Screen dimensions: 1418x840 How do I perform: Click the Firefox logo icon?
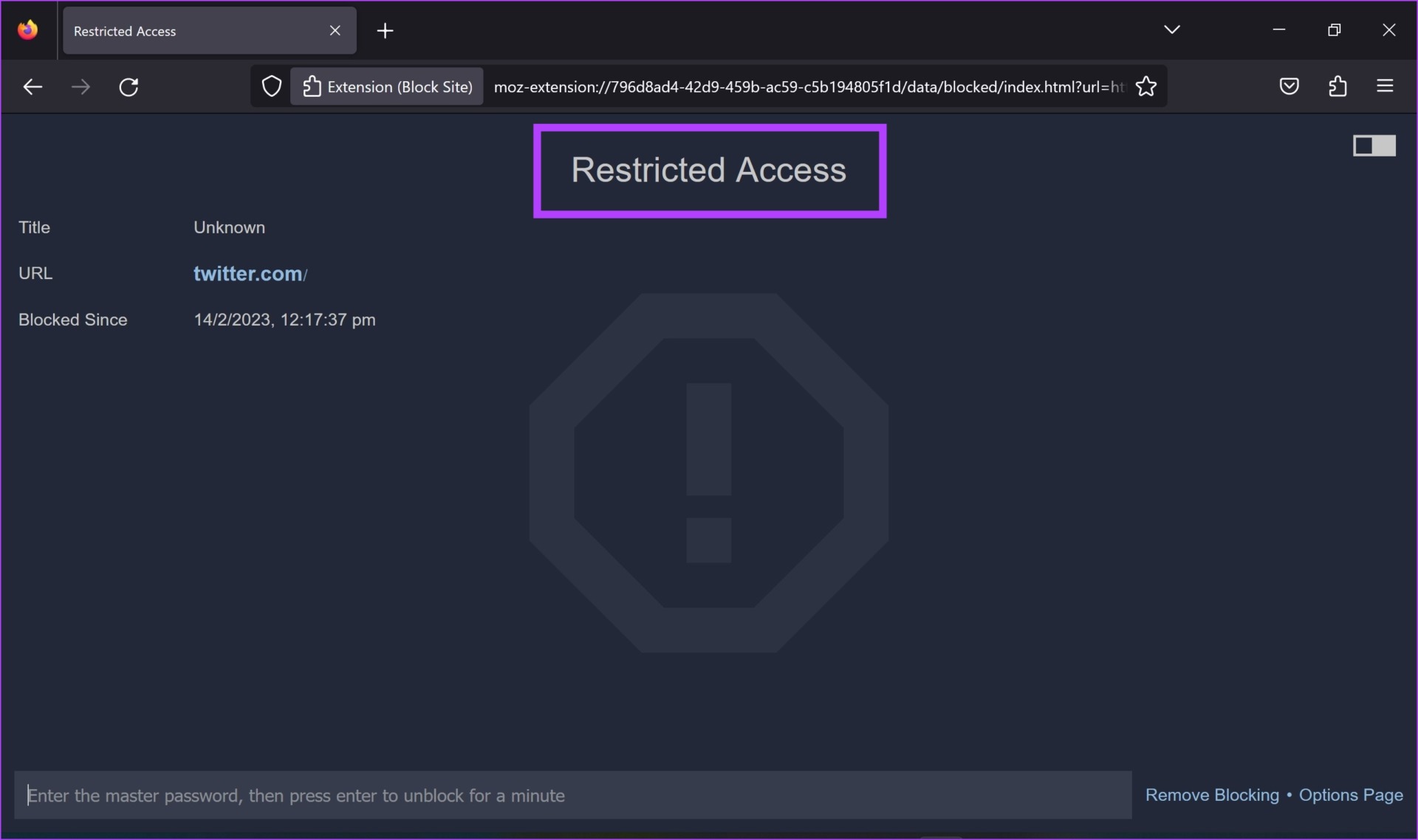pos(28,30)
